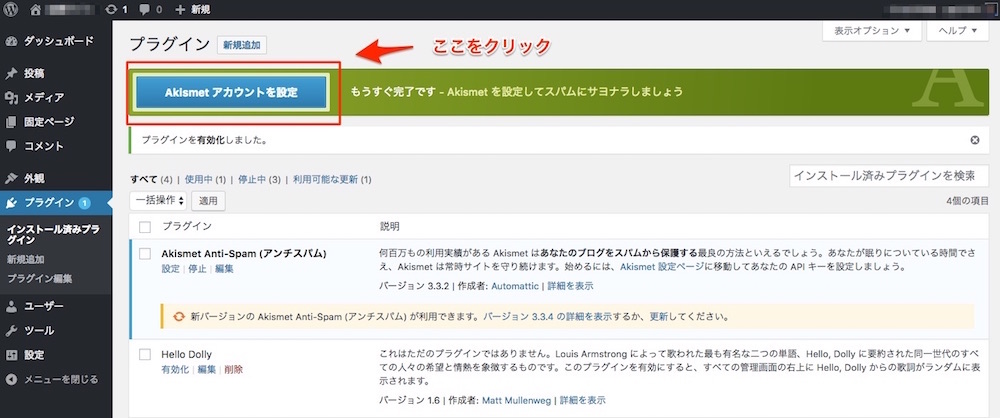Screen dimensions: 1000x418
Task: Click the media icon beside メディア
Action: click(x=11, y=98)
